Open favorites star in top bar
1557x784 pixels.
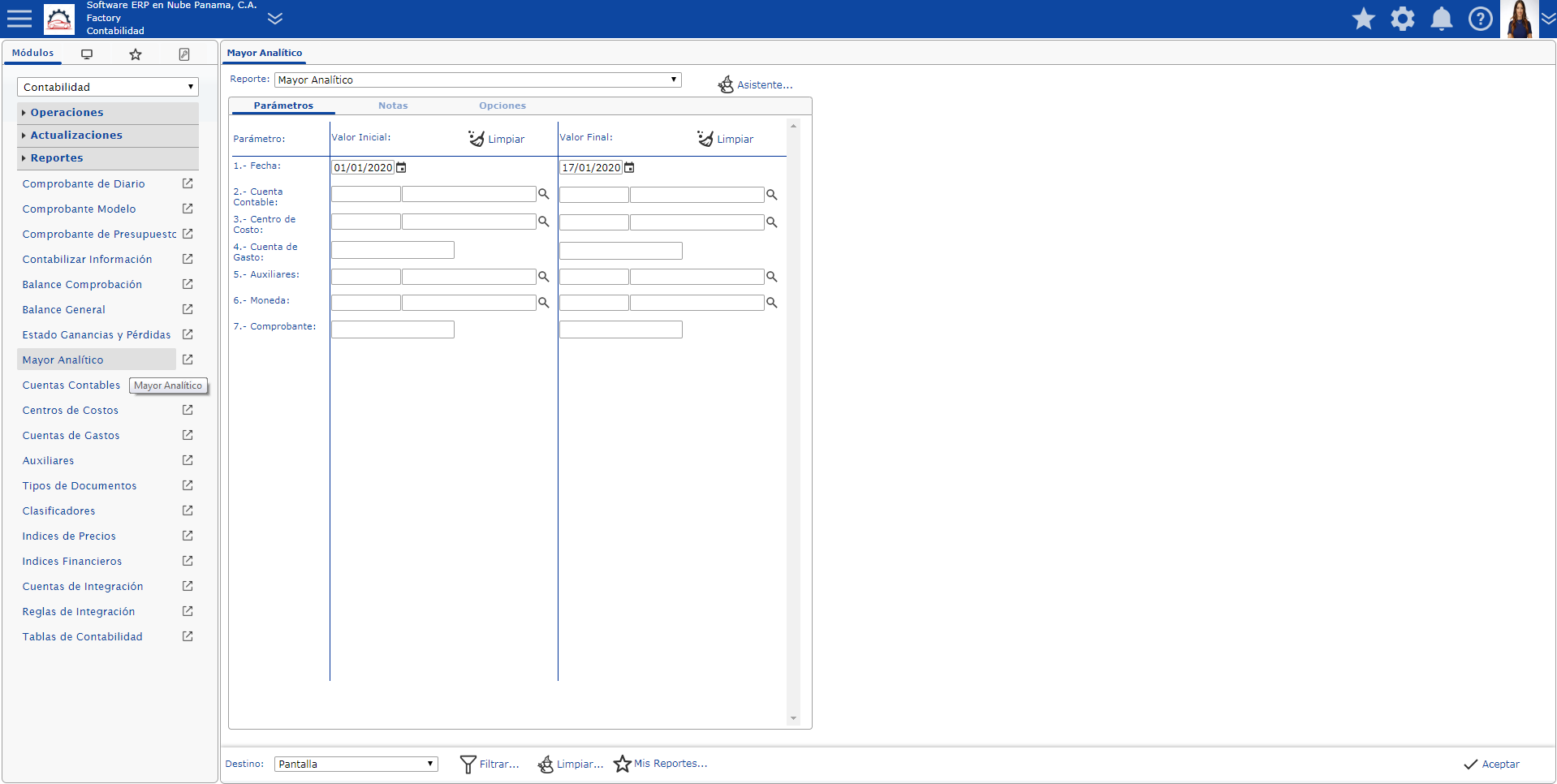1364,19
